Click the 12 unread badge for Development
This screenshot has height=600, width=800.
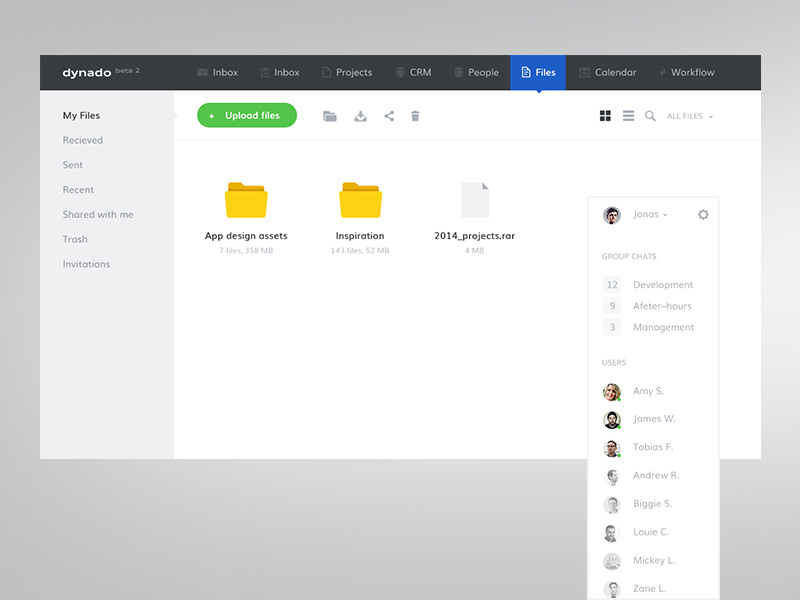[612, 285]
